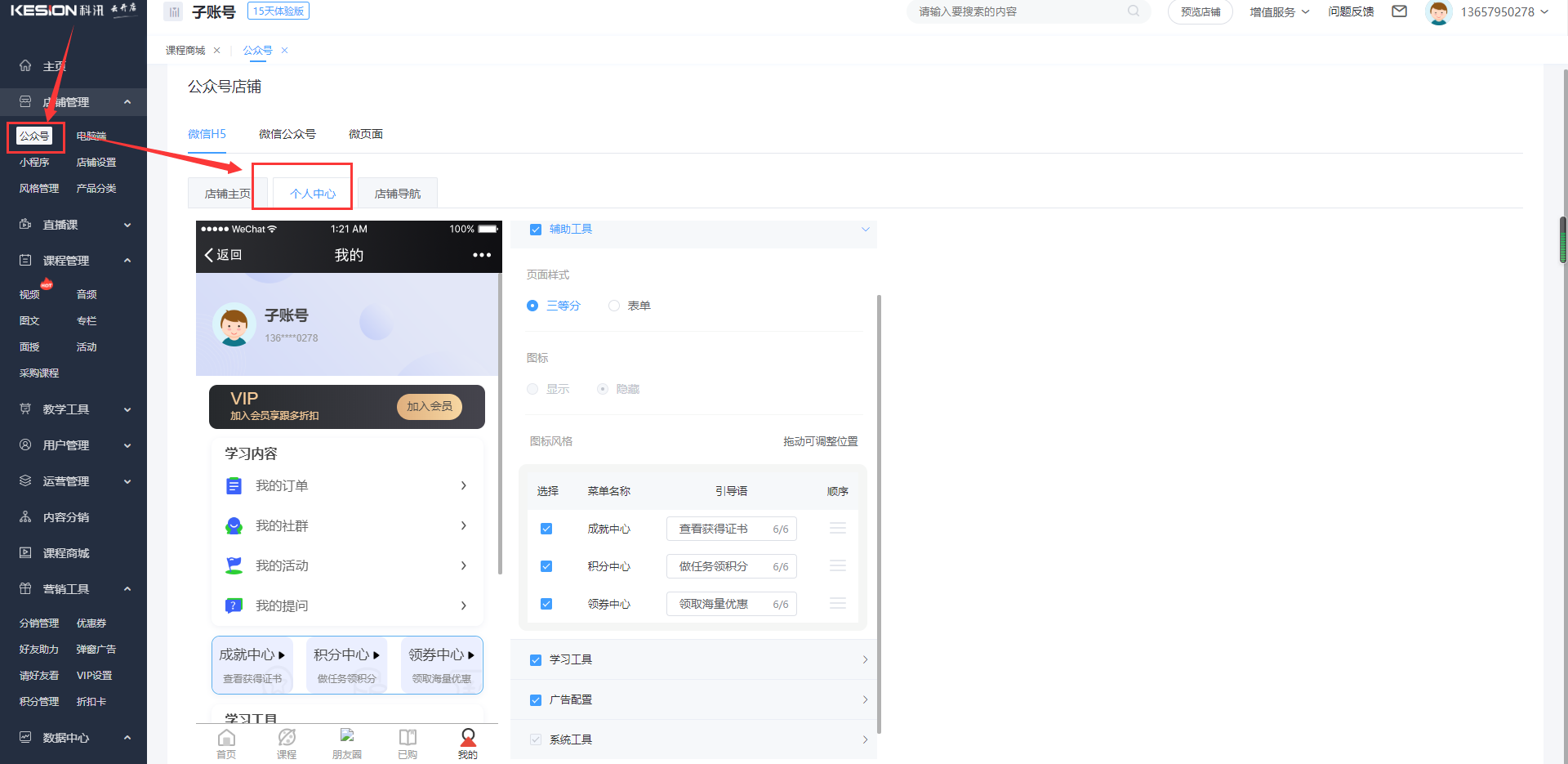Open the 店铺导航 tab
1568x764 pixels.
tap(397, 193)
